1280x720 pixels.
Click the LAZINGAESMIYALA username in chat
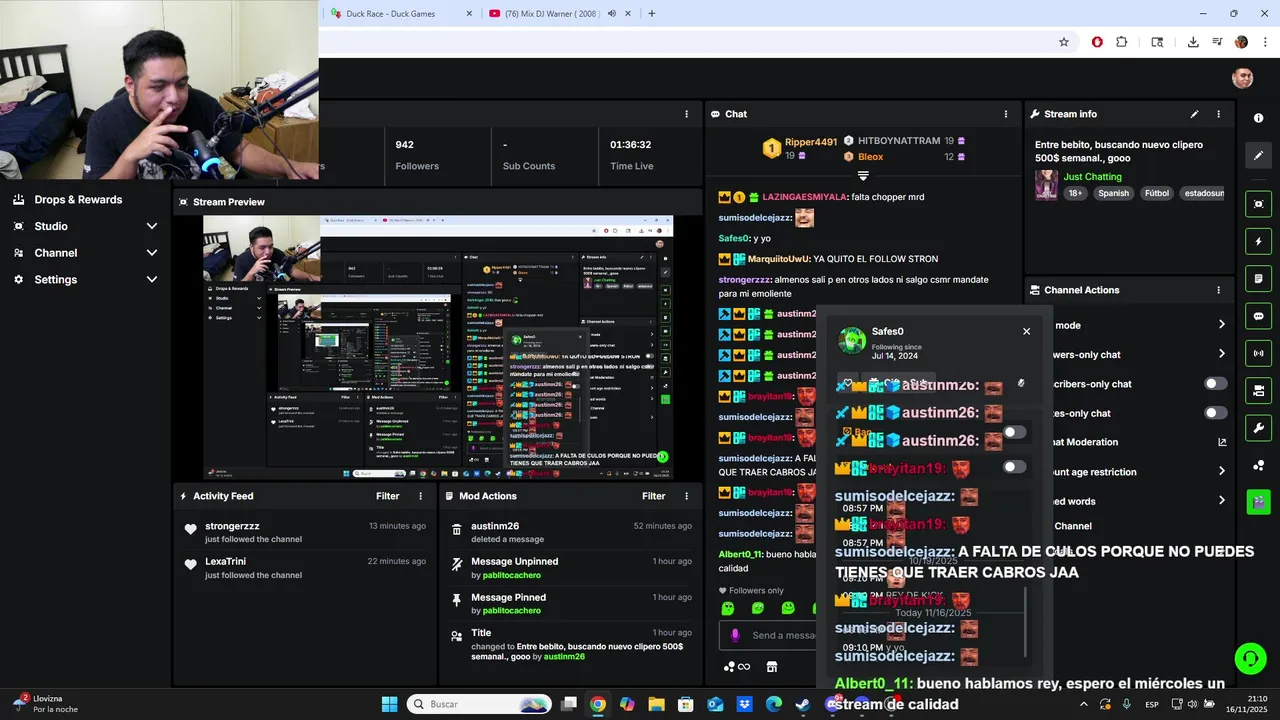click(x=805, y=197)
